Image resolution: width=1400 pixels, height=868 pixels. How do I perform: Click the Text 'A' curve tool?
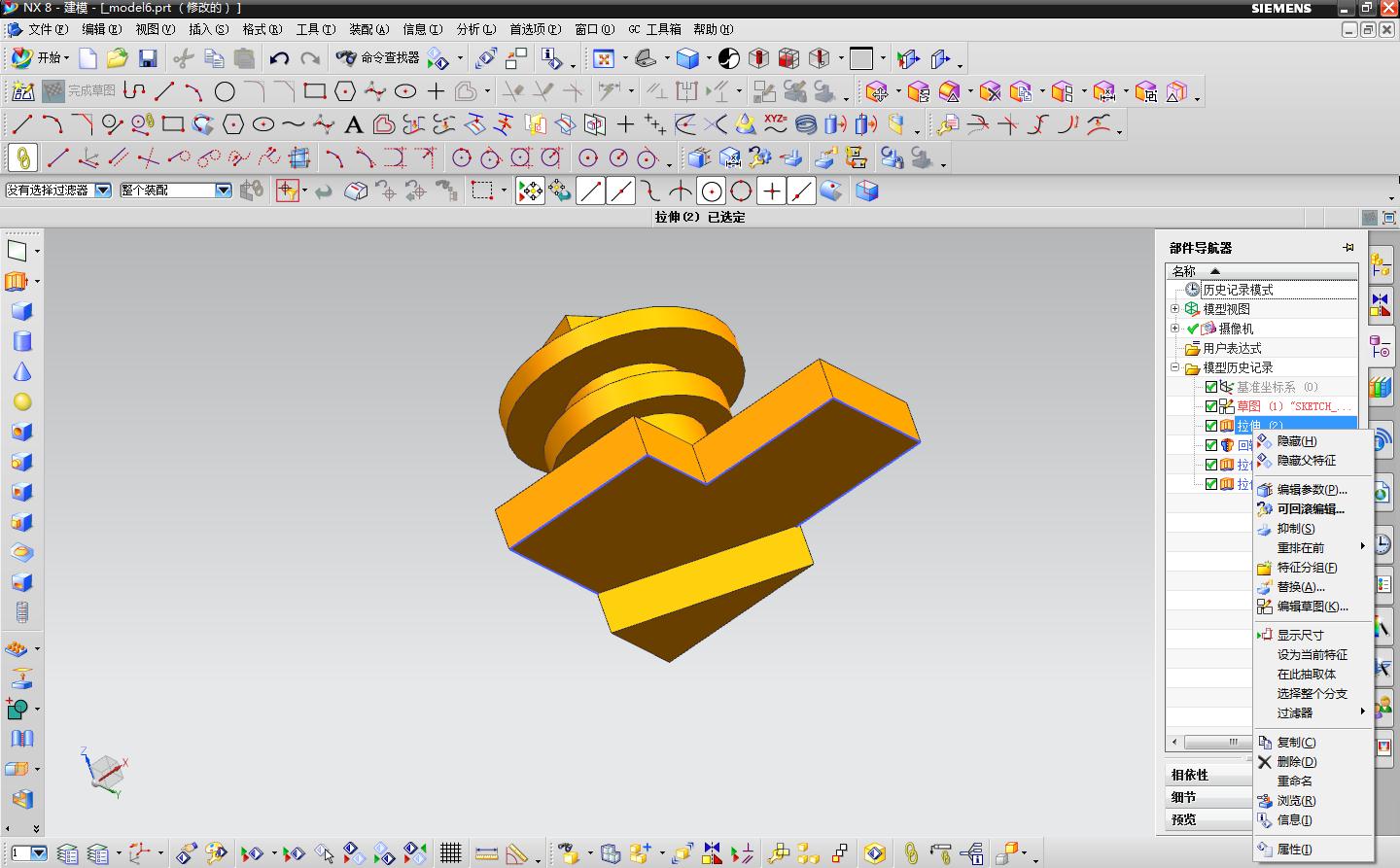354,124
